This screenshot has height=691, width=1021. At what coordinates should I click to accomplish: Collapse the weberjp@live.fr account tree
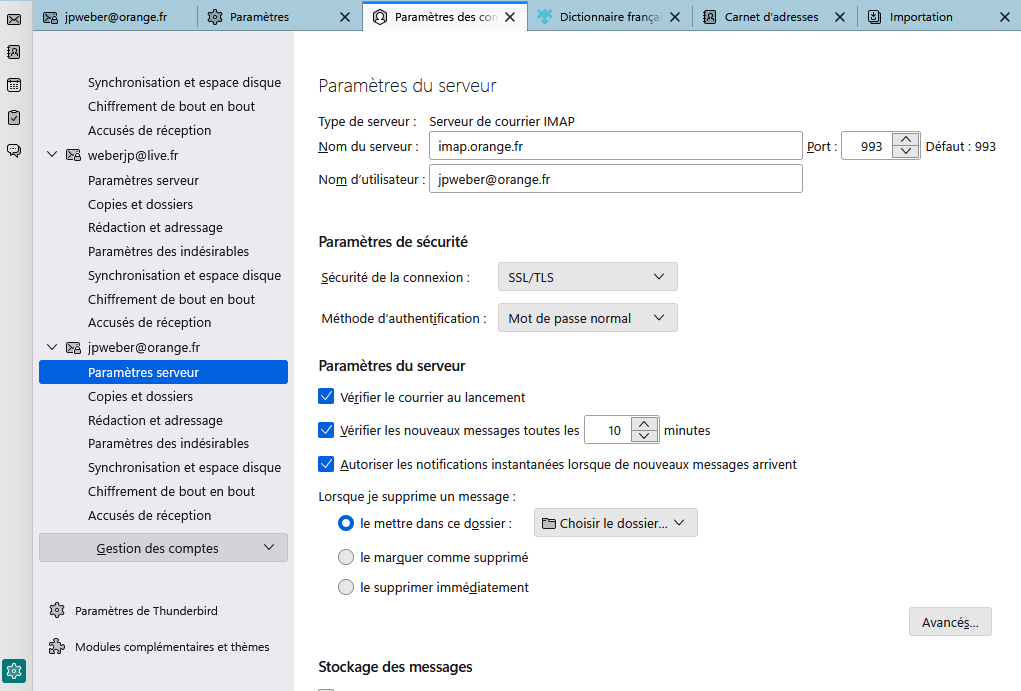(x=52, y=155)
